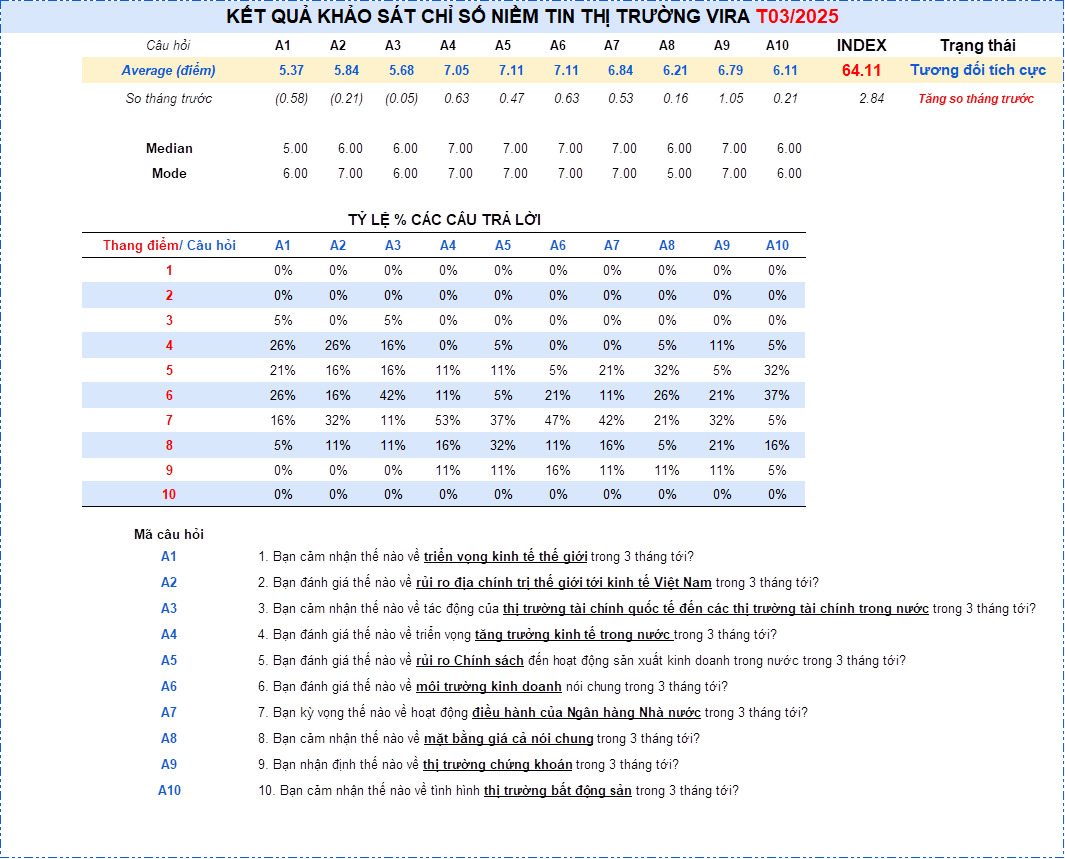Screen dimensions: 1065x859
Task: Click the 42% cell in row 6
Action: tap(393, 396)
